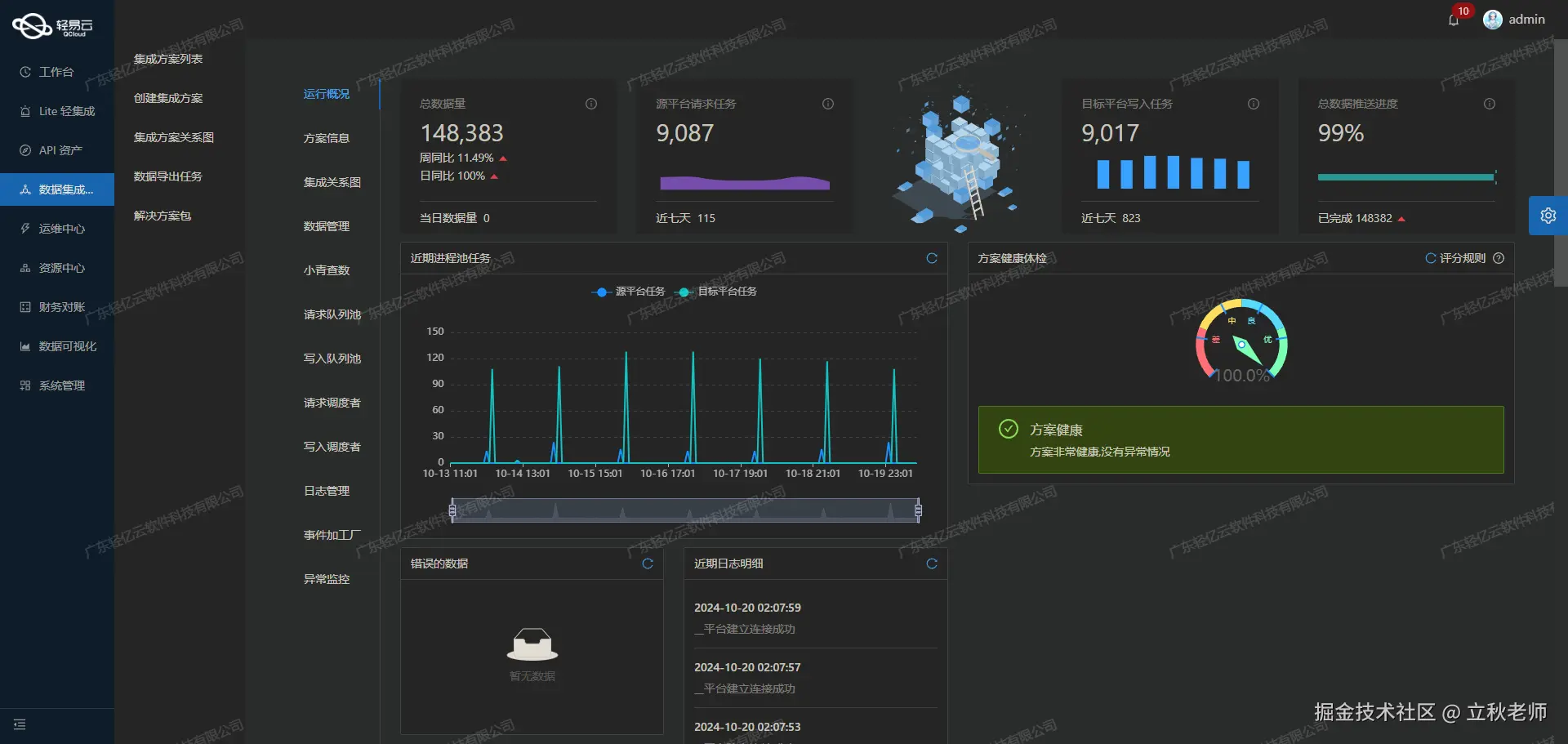This screenshot has height=744, width=1568.
Task: Collapse sidebar using bottom-left menu icon
Action: (20, 724)
